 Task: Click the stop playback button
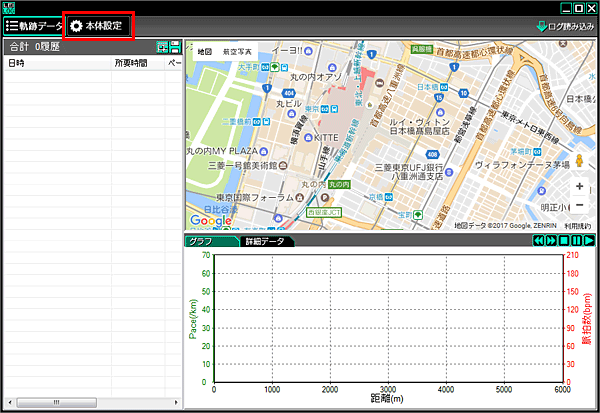tap(564, 241)
